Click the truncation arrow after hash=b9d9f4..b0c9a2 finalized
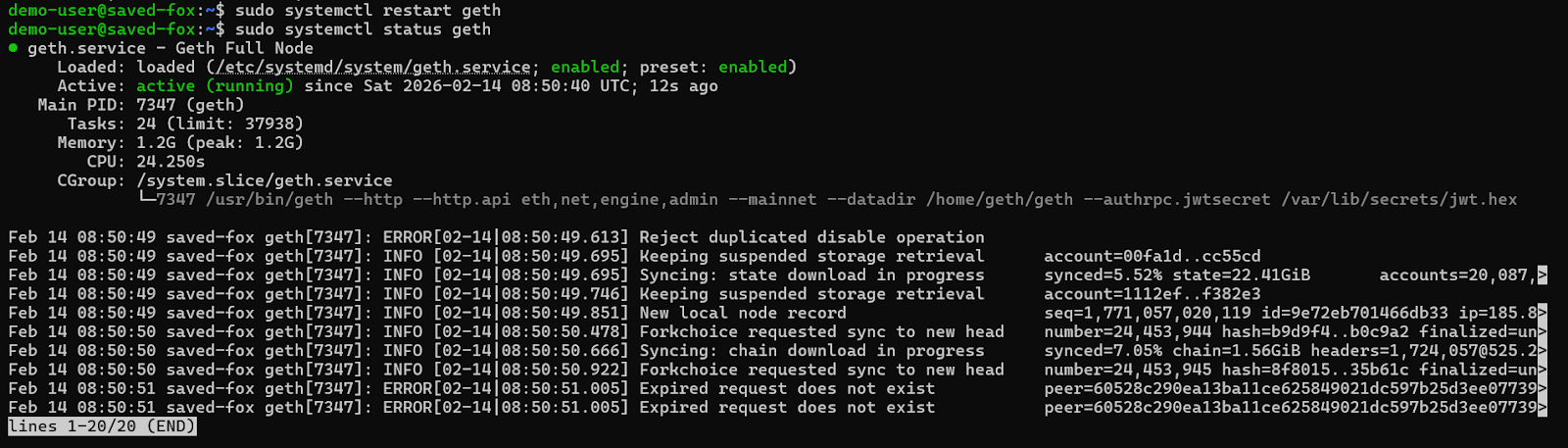This screenshot has height=448, width=1568. (x=1543, y=332)
